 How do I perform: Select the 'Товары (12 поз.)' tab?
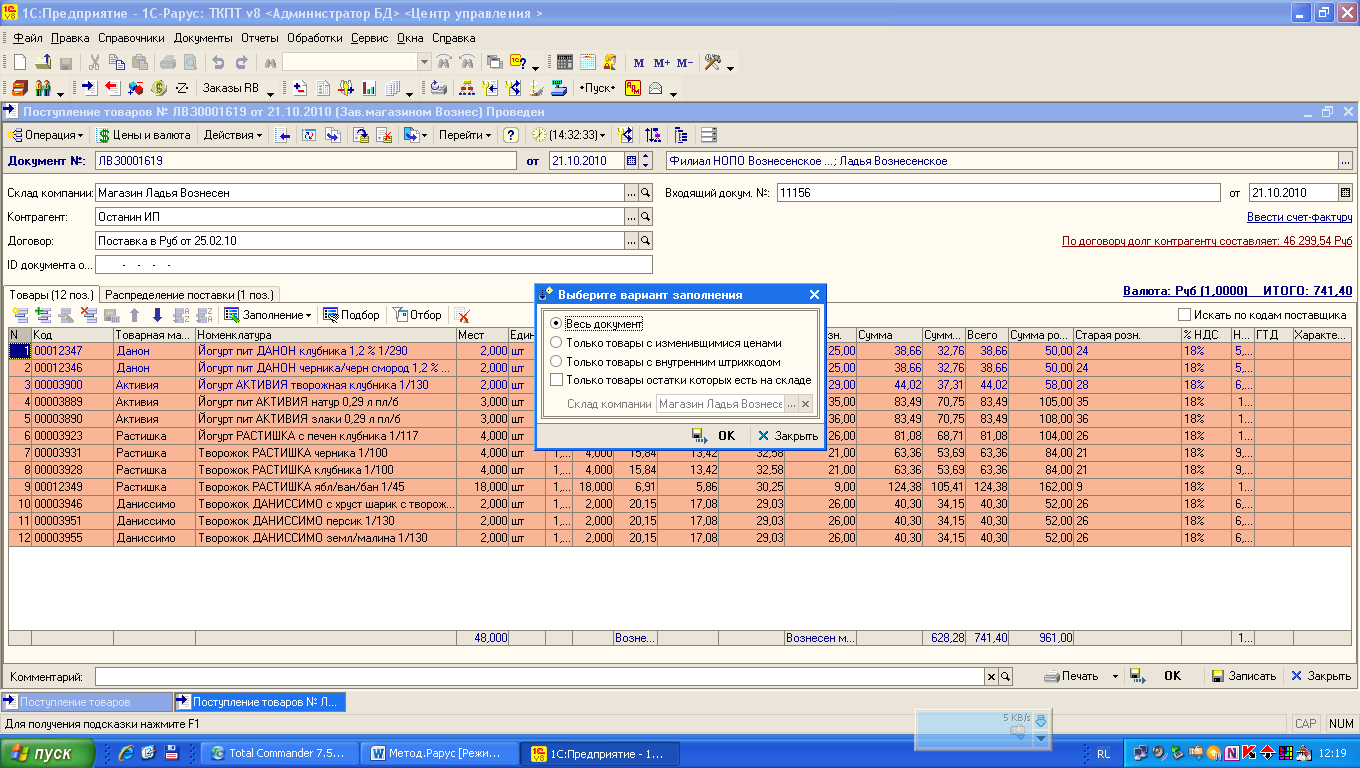click(50, 294)
